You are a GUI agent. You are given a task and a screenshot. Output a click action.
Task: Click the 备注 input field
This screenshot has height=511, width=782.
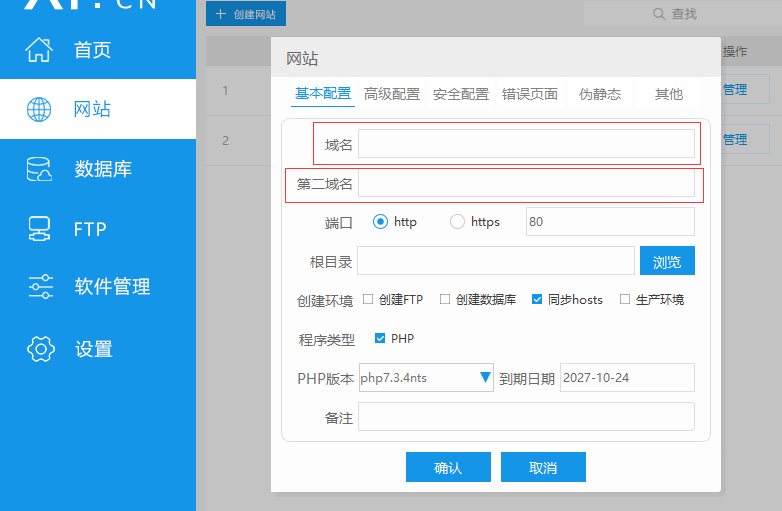pos(526,417)
